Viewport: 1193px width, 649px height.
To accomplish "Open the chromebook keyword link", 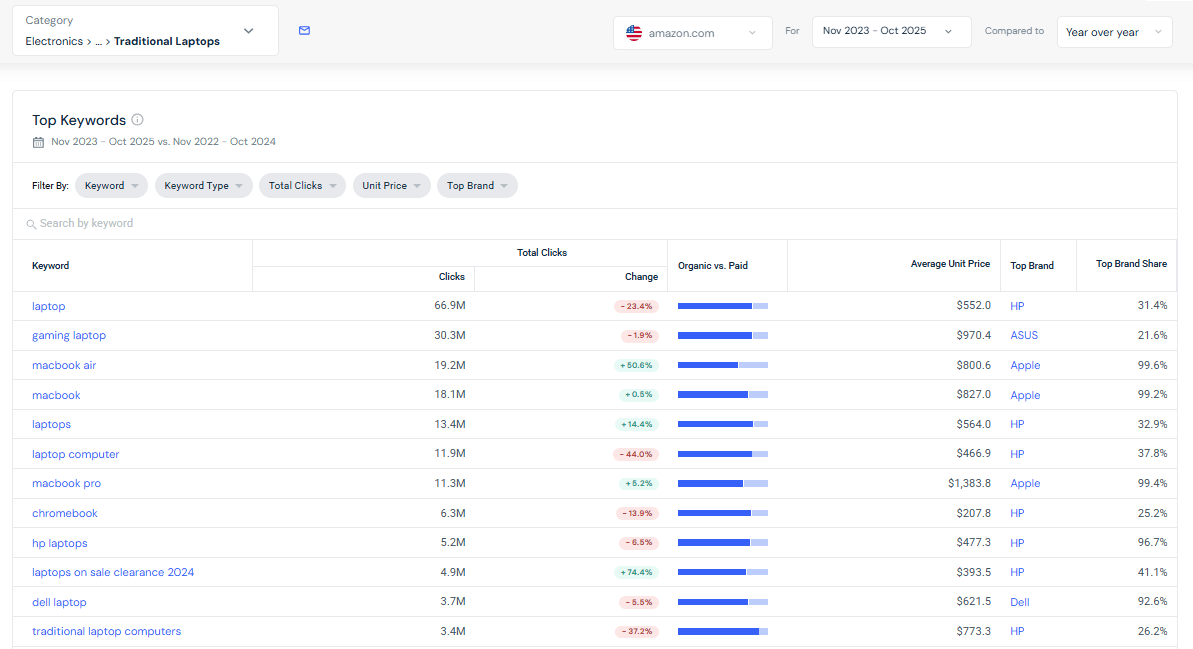I will pos(65,514).
